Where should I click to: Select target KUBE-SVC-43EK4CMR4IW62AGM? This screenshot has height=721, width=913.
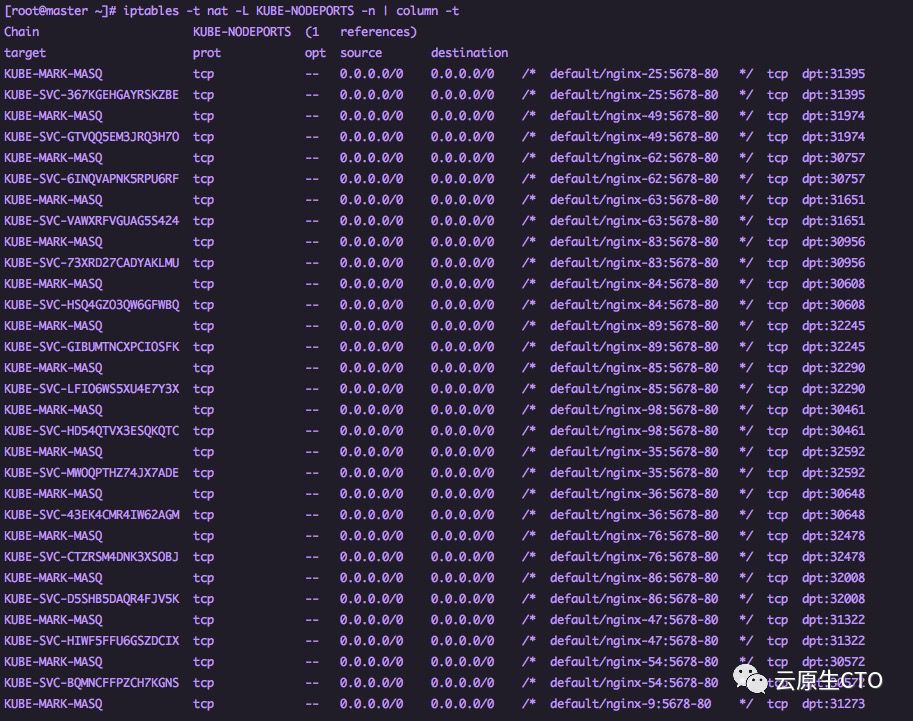pyautogui.click(x=91, y=514)
